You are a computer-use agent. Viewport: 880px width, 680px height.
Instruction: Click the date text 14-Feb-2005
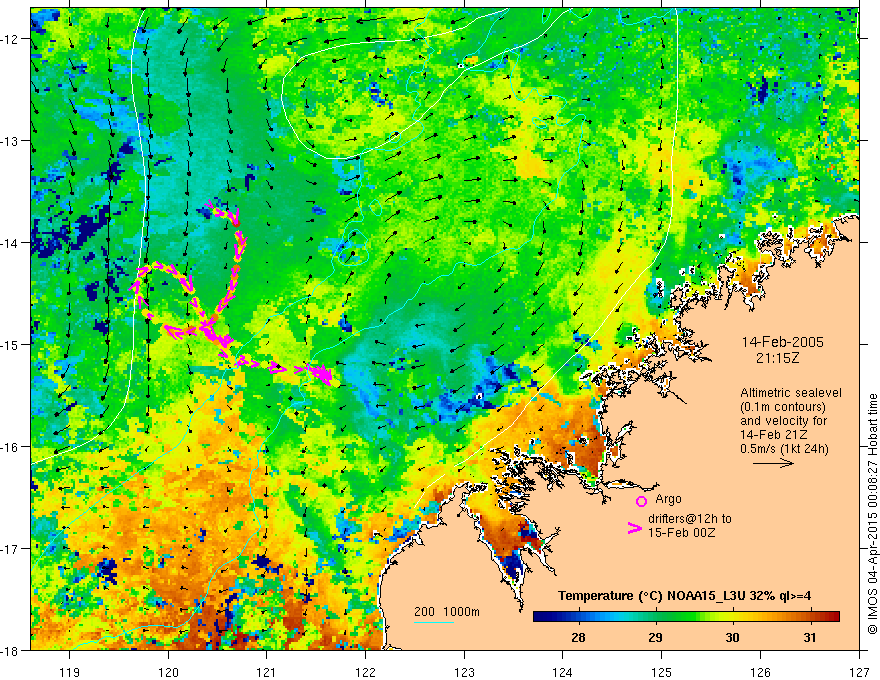[782, 342]
